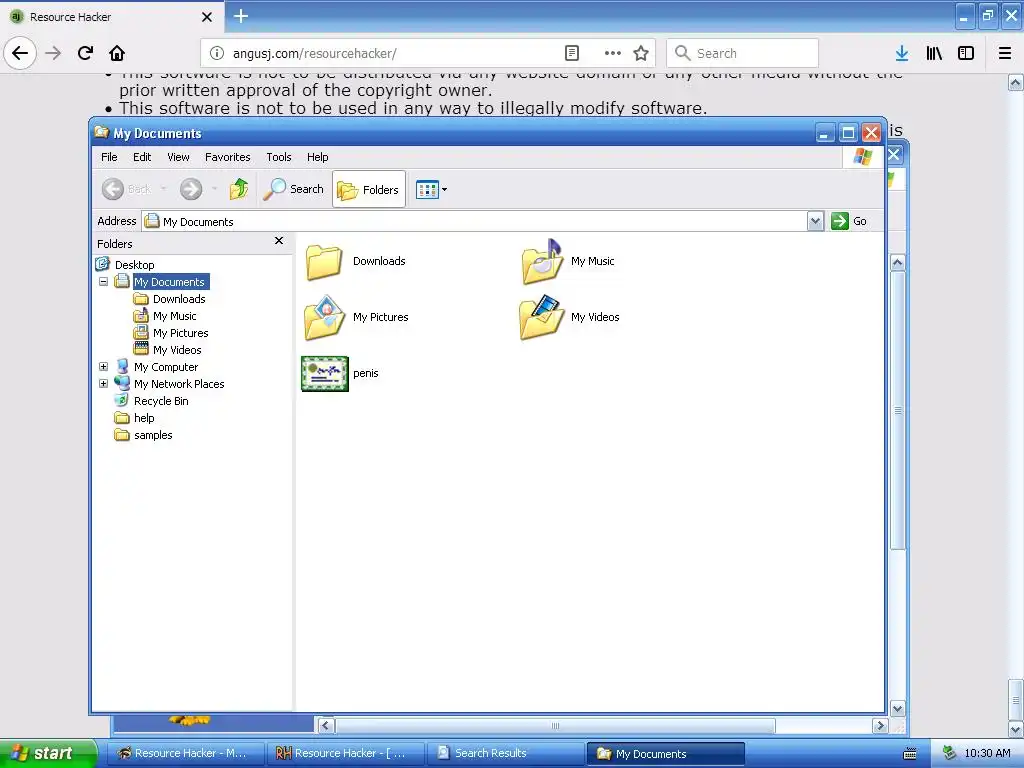Open Explorer Search pane
Image resolution: width=1024 pixels, height=768 pixels.
[x=293, y=189]
